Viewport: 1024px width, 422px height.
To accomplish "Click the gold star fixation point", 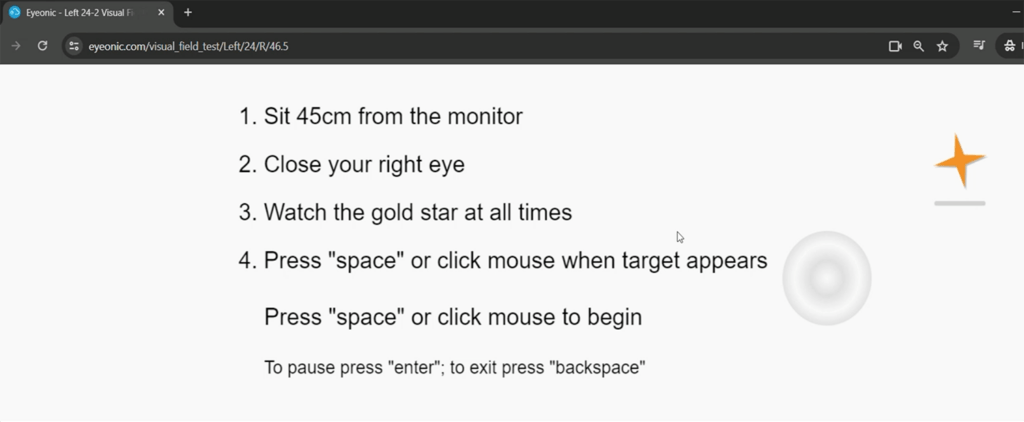I will [959, 160].
